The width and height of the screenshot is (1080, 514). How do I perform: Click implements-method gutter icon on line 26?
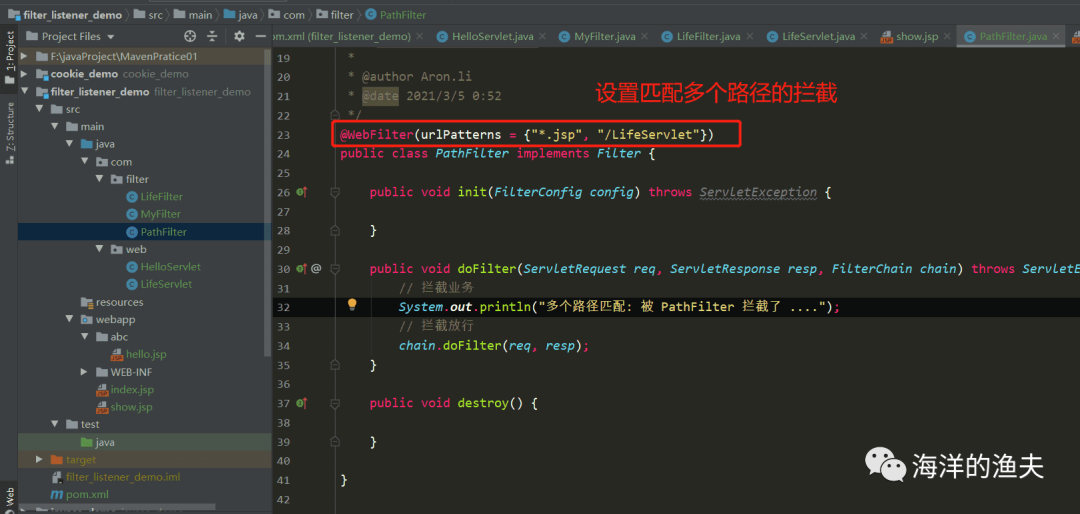[302, 192]
